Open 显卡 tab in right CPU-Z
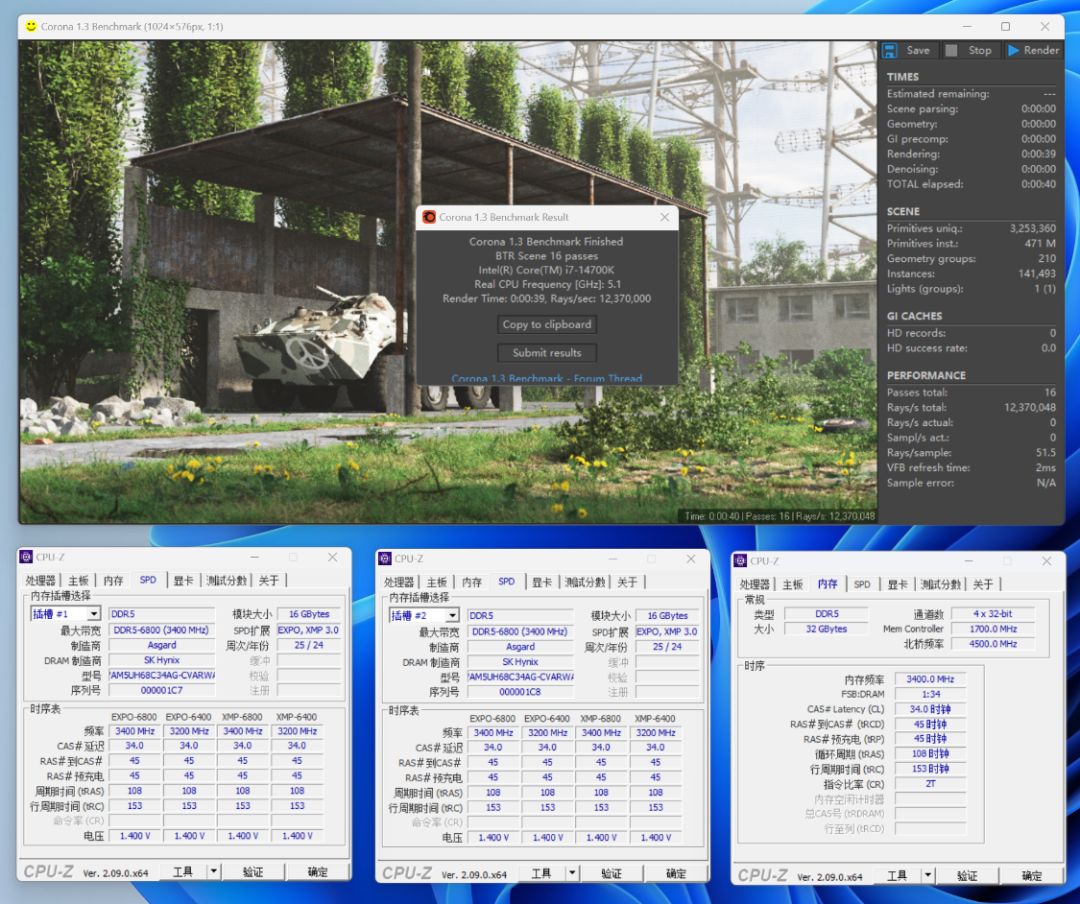 tap(897, 584)
